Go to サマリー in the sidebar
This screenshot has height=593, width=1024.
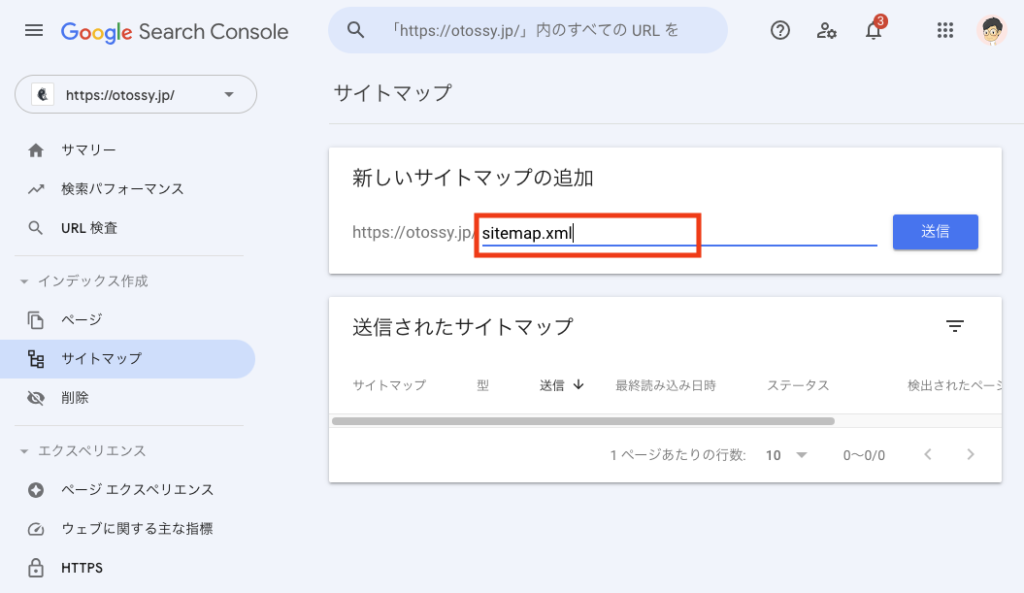point(88,150)
